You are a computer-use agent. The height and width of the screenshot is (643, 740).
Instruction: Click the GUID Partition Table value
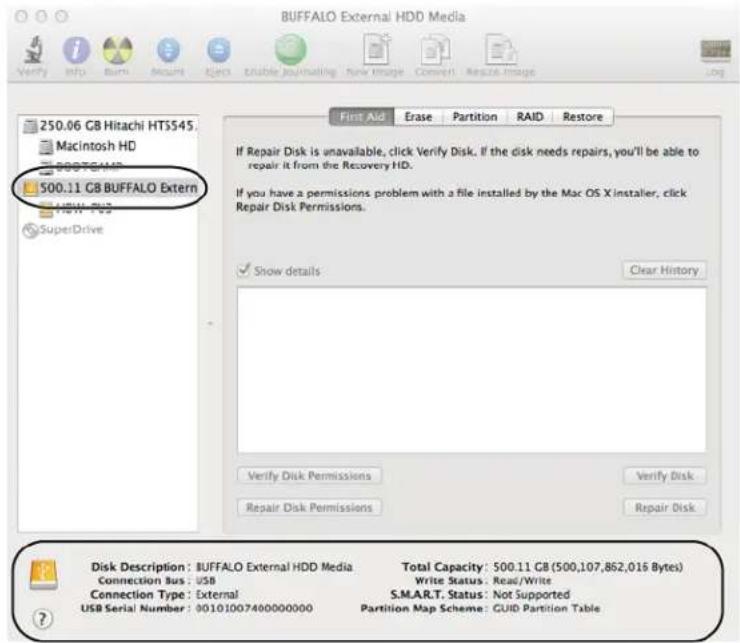point(547,608)
